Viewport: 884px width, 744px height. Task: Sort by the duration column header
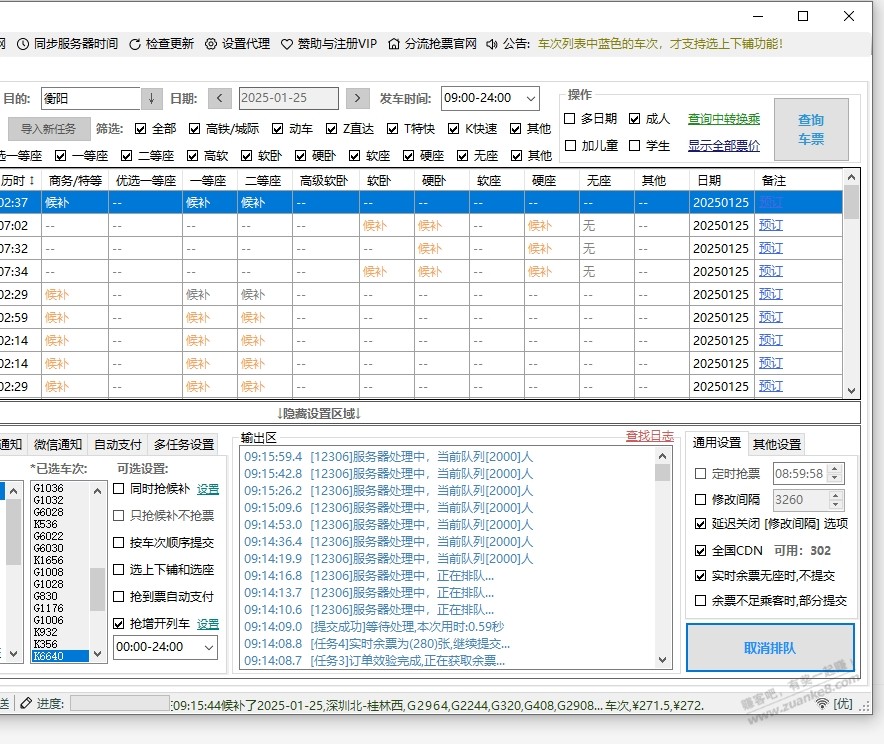pos(18,180)
